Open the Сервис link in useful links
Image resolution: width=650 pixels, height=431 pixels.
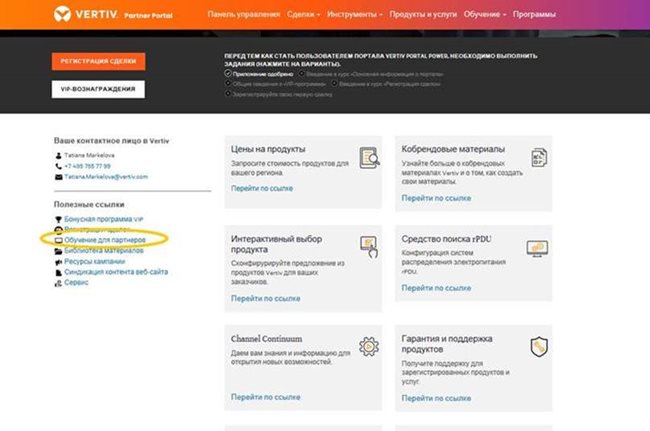(76, 283)
